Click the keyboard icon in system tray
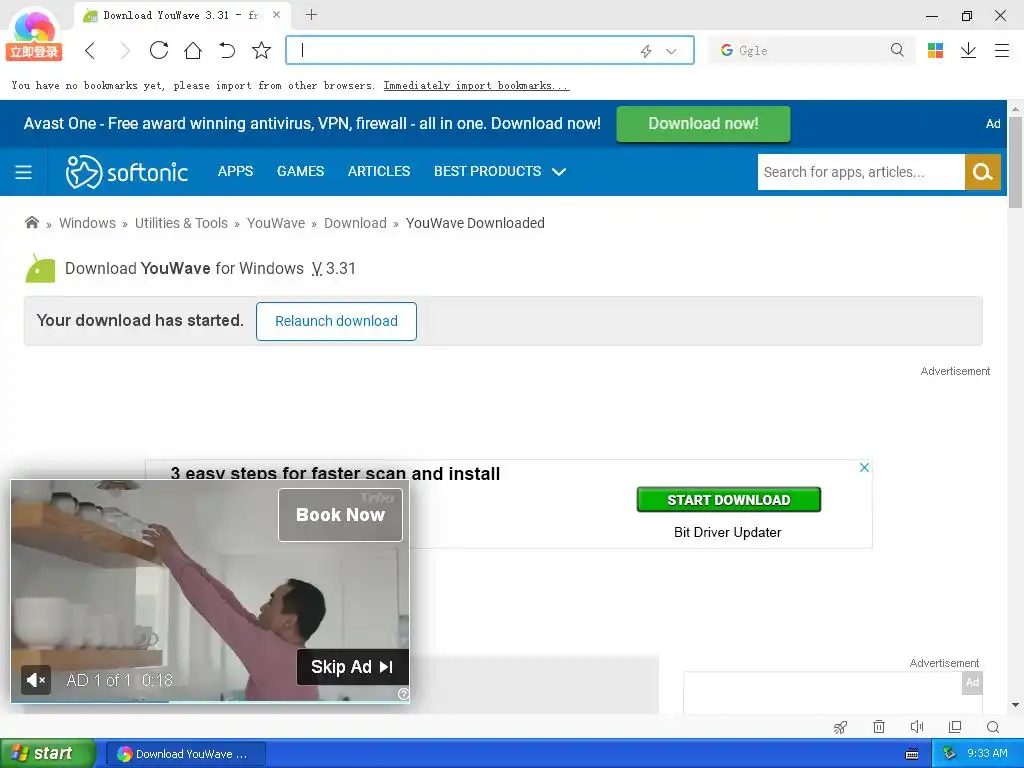This screenshot has height=768, width=1024. click(x=912, y=754)
